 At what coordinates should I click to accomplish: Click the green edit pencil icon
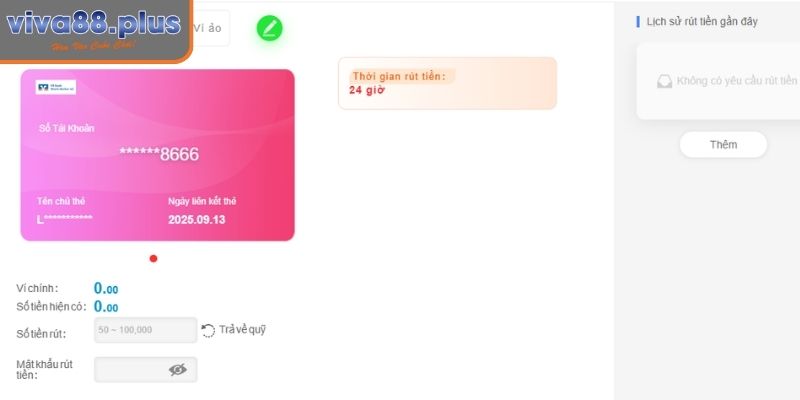(x=269, y=28)
